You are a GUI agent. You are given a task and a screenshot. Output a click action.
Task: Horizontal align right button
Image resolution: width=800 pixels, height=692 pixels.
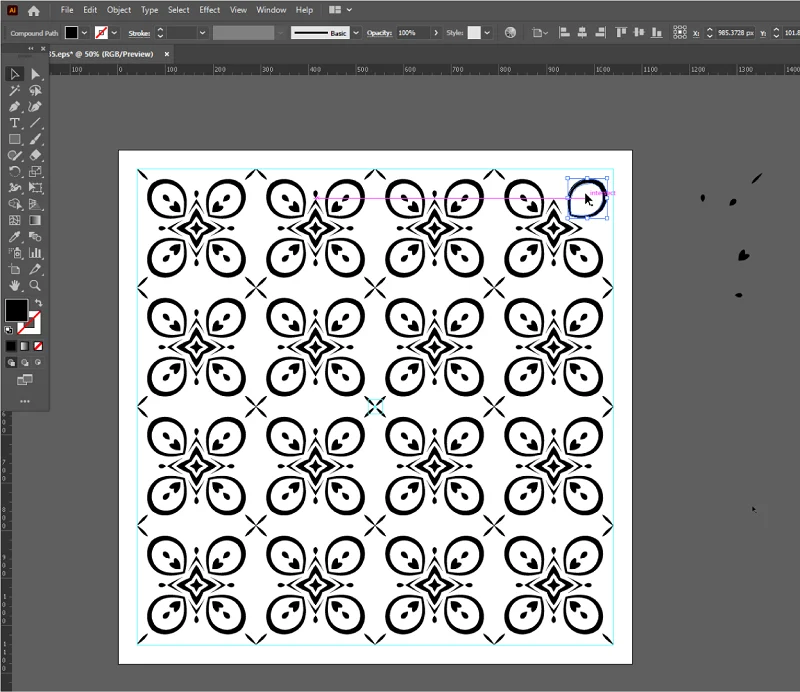click(601, 33)
